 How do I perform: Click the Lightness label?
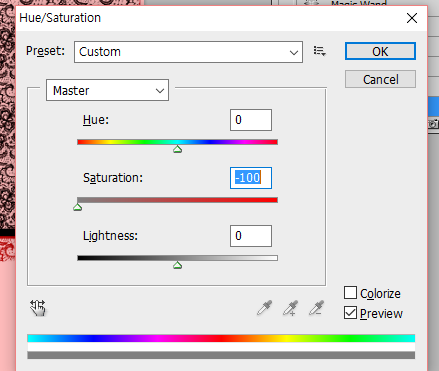point(110,236)
